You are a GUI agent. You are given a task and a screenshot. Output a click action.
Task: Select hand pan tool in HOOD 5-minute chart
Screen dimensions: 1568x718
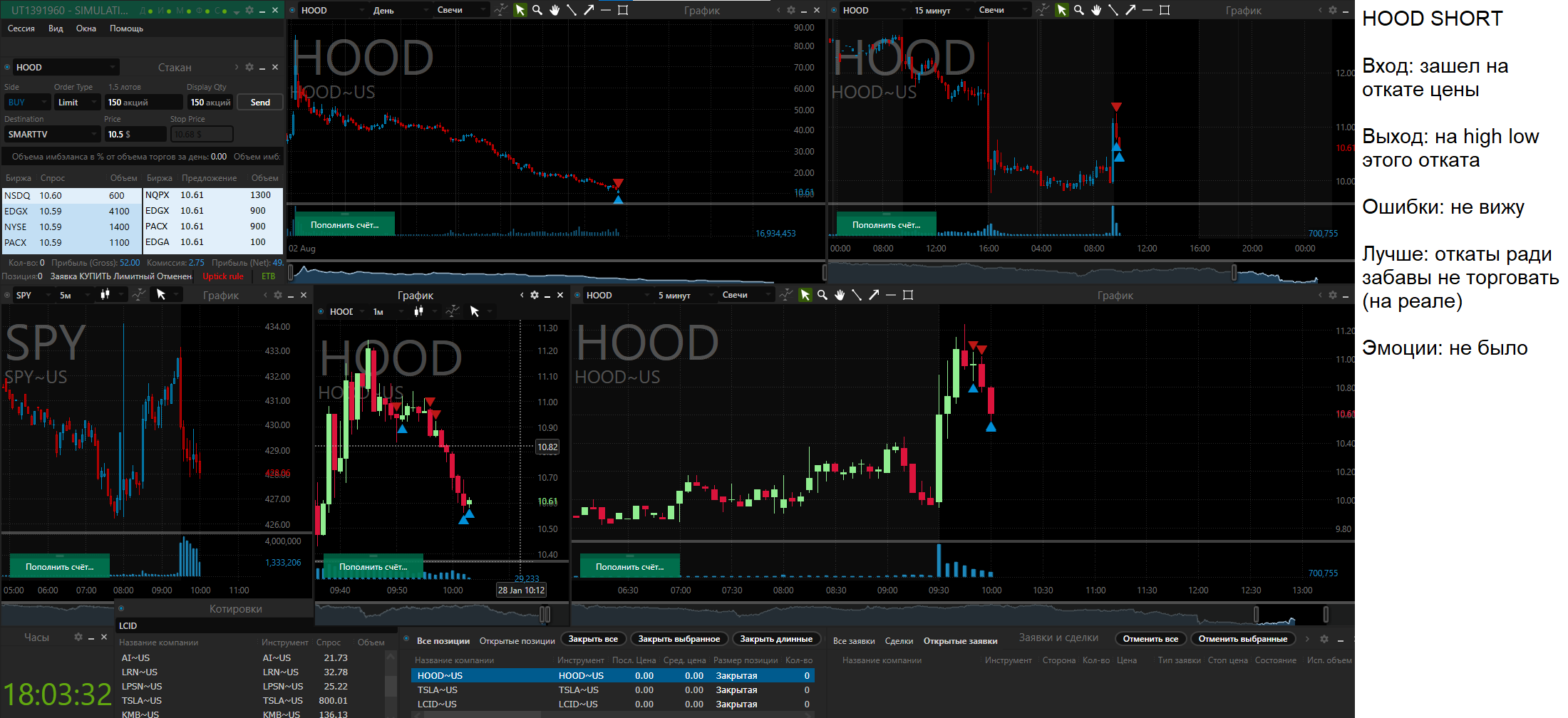click(x=840, y=295)
